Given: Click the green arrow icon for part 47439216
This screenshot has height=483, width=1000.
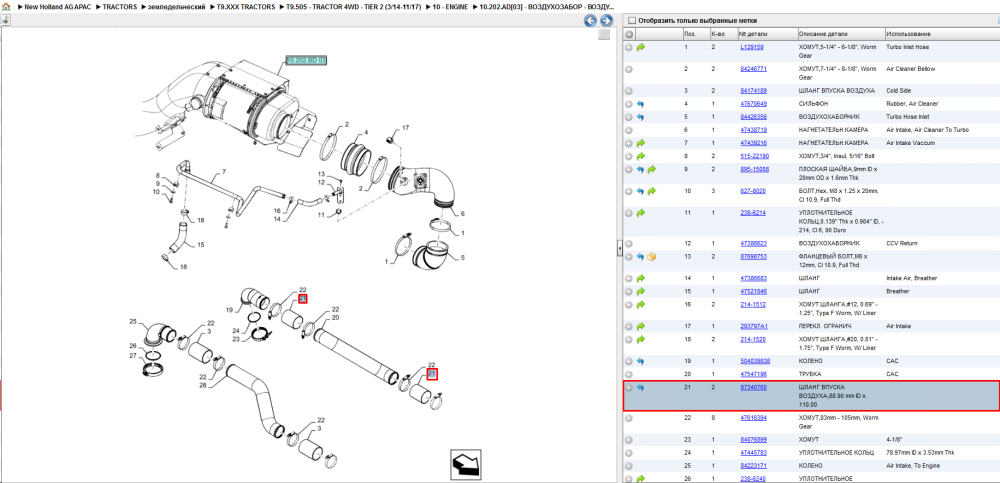Looking at the screenshot, I should [x=641, y=143].
